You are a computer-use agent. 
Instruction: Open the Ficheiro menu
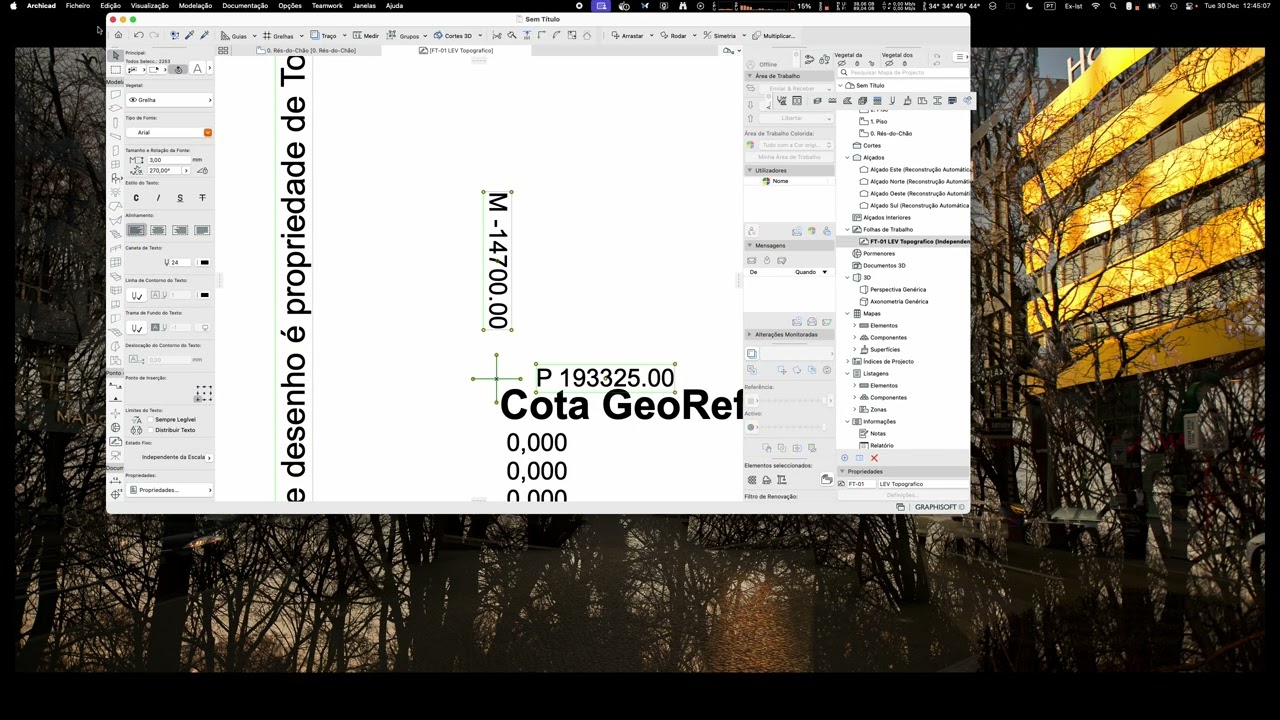(x=78, y=6)
